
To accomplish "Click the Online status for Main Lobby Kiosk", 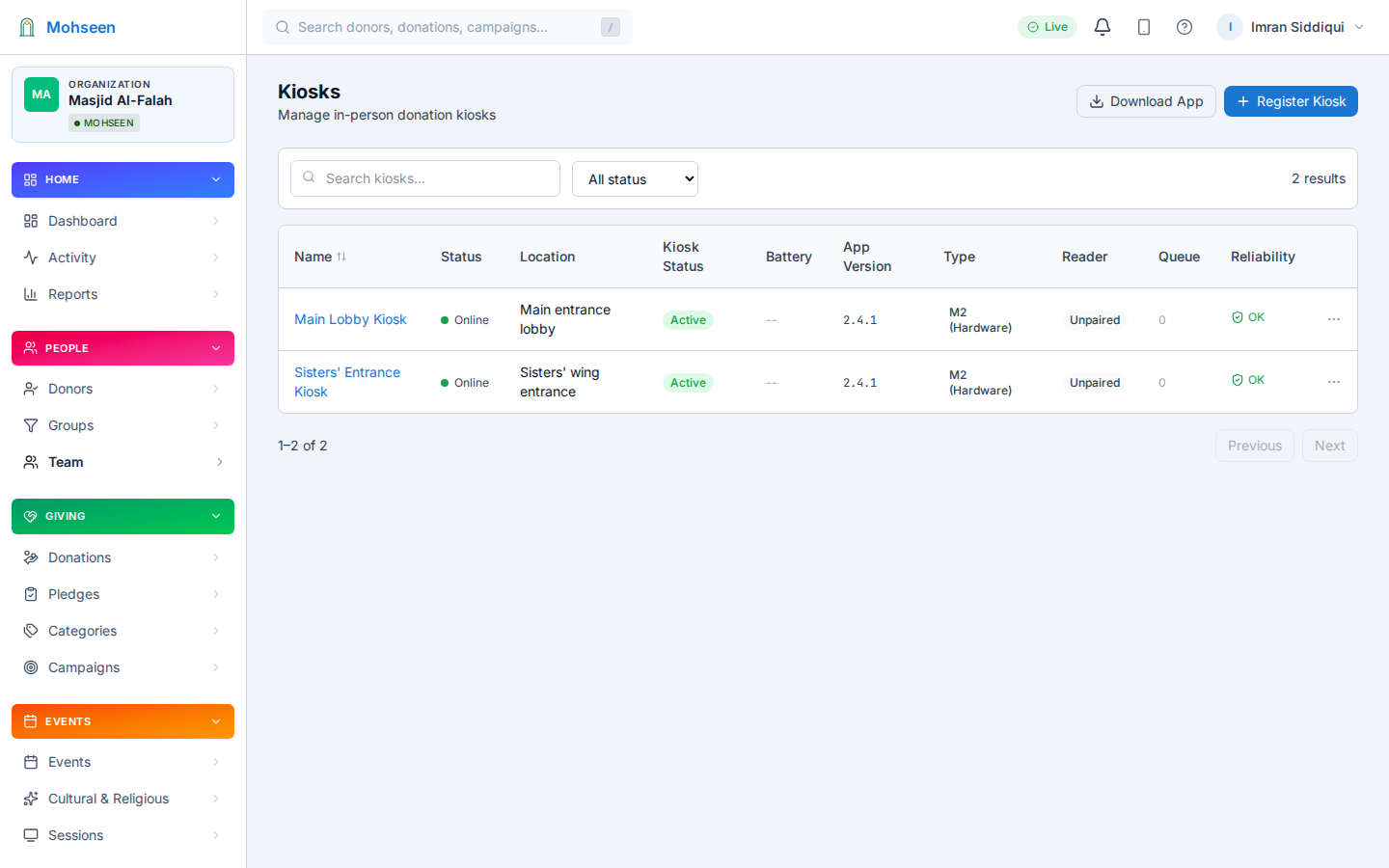I will [465, 320].
